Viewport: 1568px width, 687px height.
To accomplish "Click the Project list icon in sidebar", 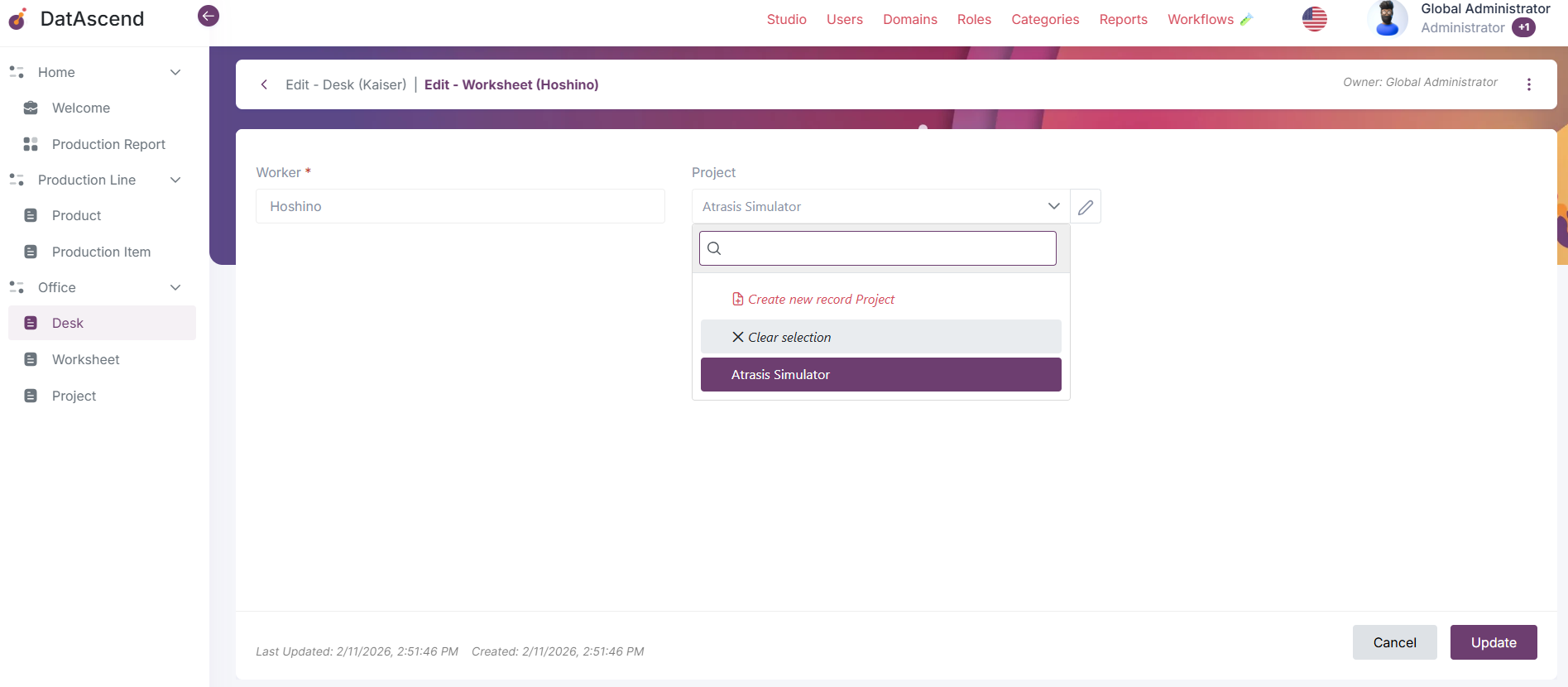I will (x=31, y=396).
